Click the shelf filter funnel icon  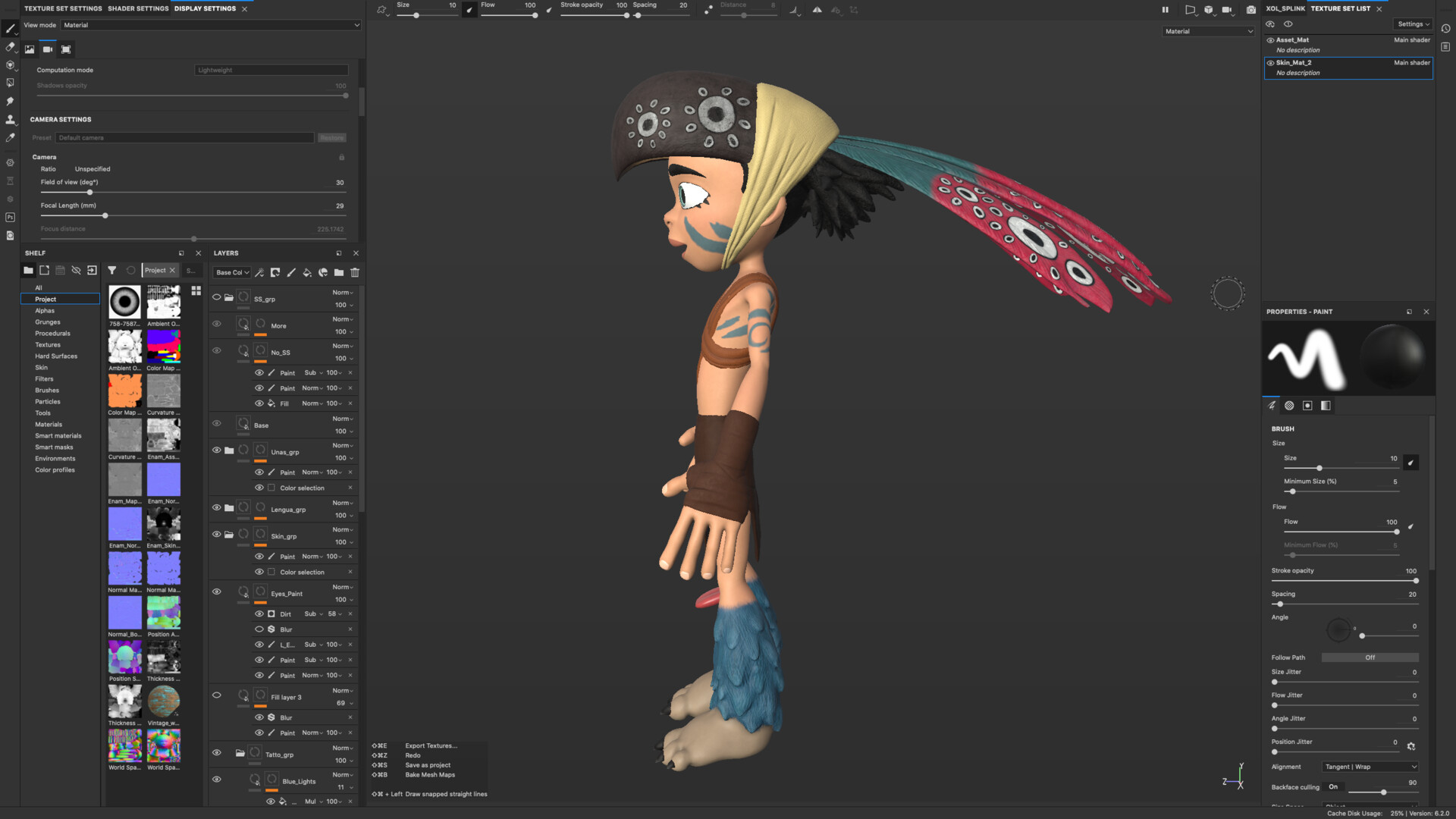point(112,270)
